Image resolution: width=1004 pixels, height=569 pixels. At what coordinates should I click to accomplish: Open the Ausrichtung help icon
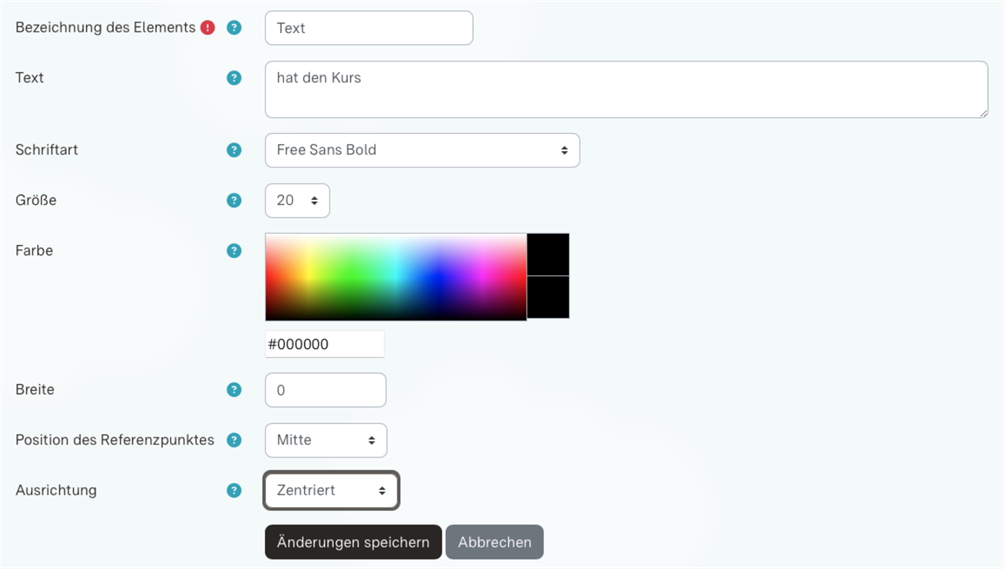234,490
